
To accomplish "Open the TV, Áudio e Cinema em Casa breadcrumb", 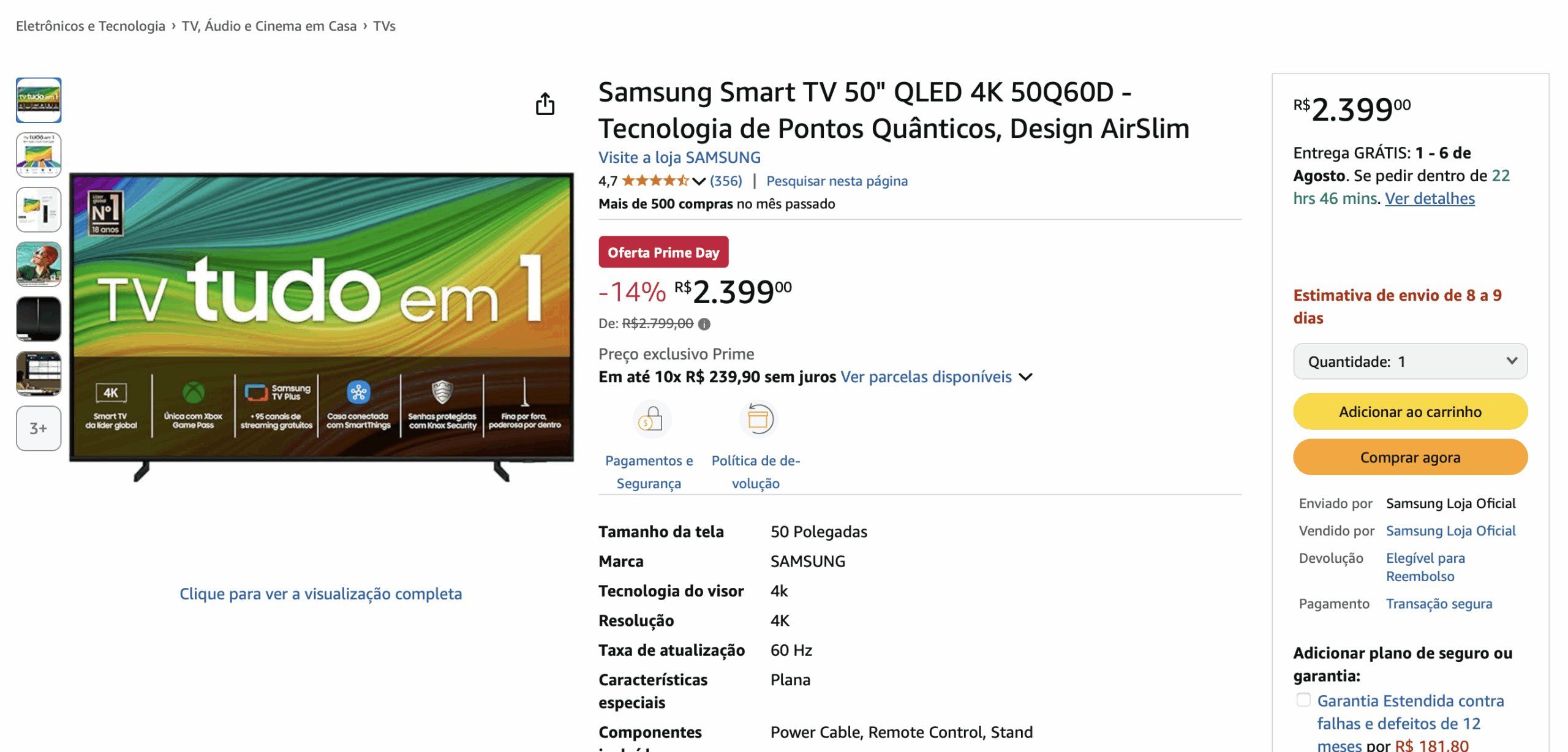I will (x=269, y=26).
